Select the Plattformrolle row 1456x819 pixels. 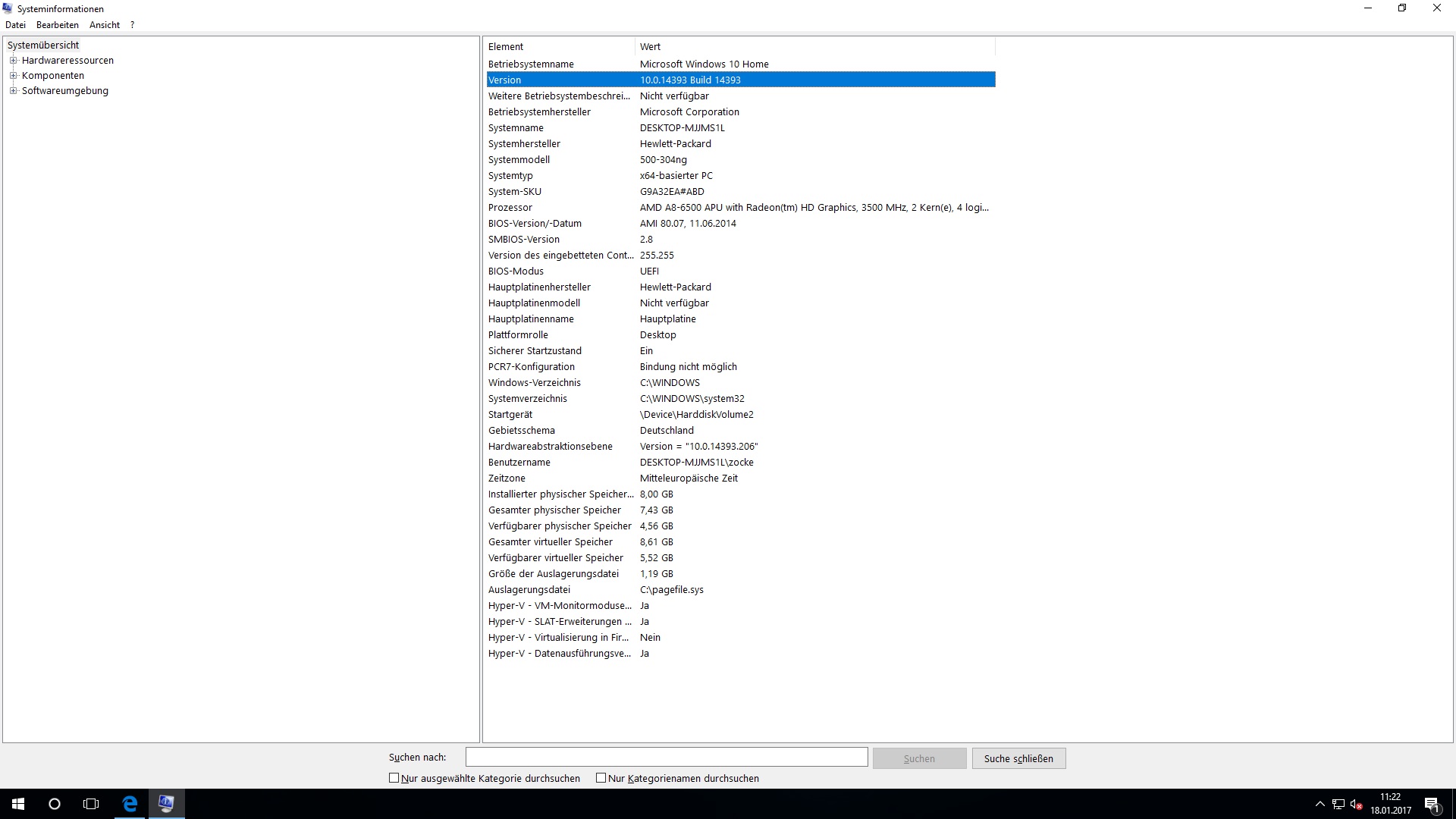click(741, 335)
